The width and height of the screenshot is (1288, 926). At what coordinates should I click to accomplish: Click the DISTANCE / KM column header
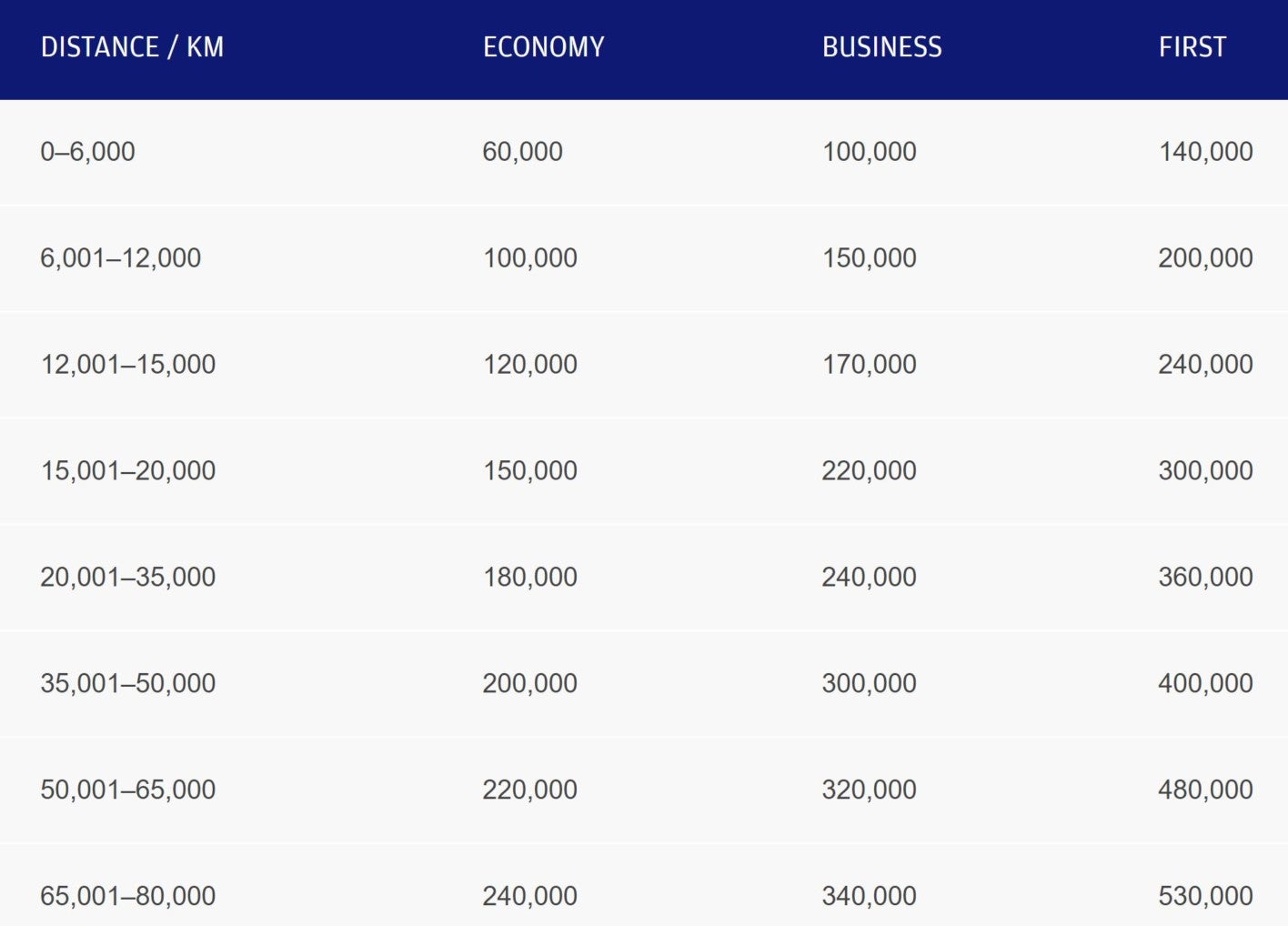133,47
